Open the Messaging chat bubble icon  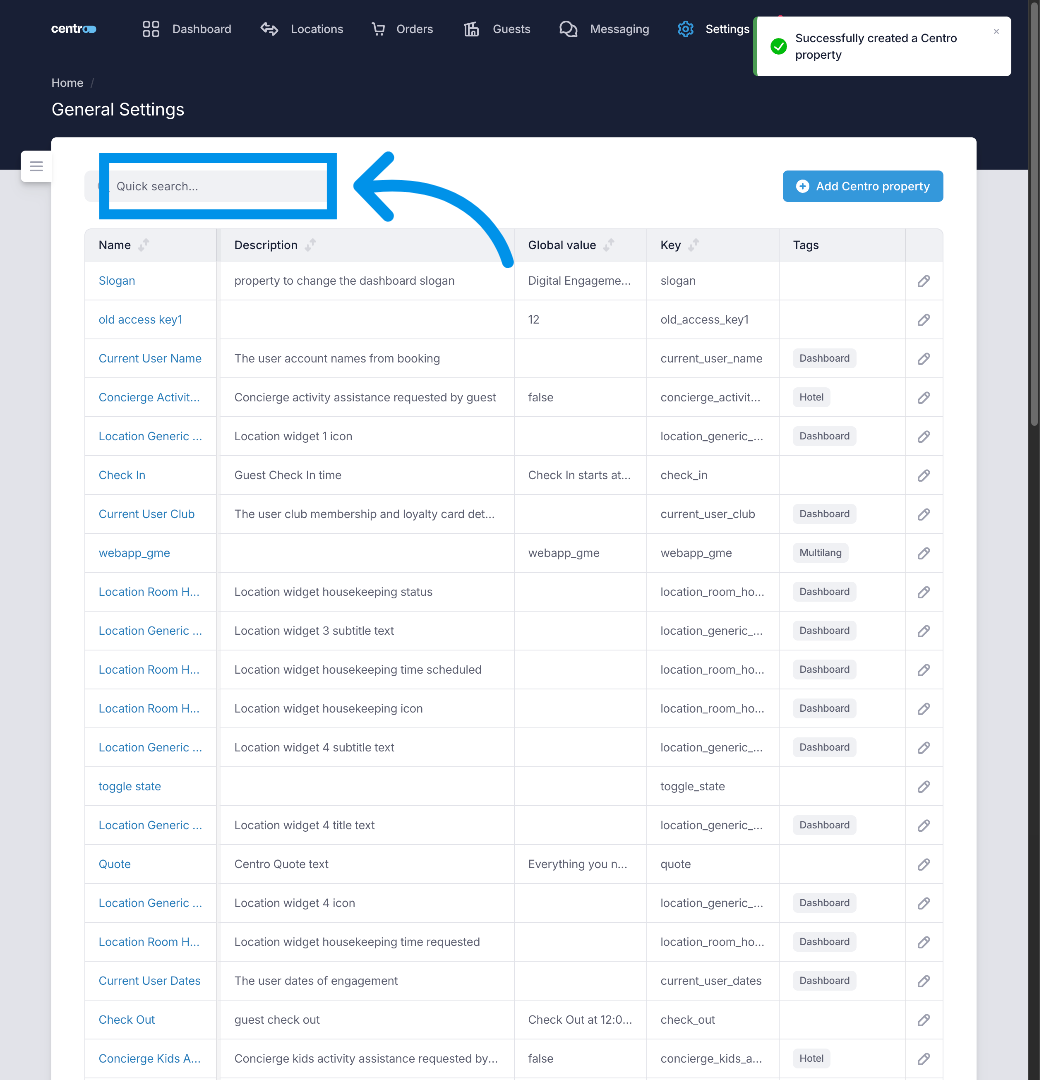(x=568, y=29)
